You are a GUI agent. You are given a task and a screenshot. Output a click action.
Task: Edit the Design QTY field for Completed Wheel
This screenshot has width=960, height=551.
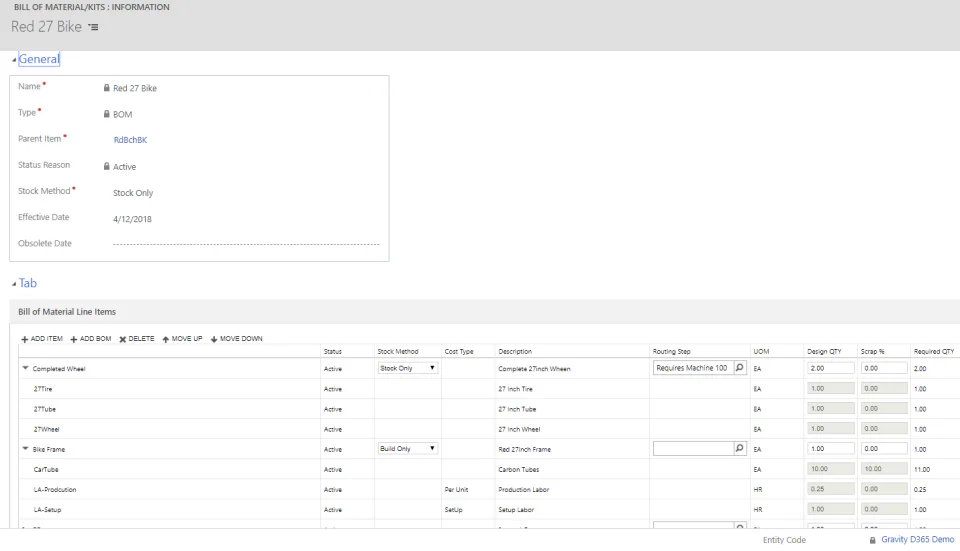tap(830, 368)
